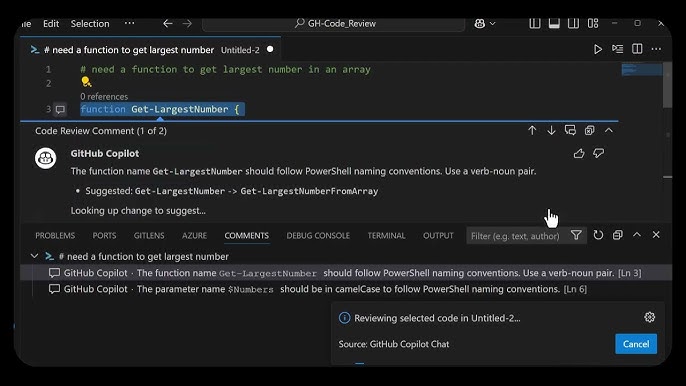Toggle the primary side bar layout
686x386 pixels.
click(x=535, y=23)
